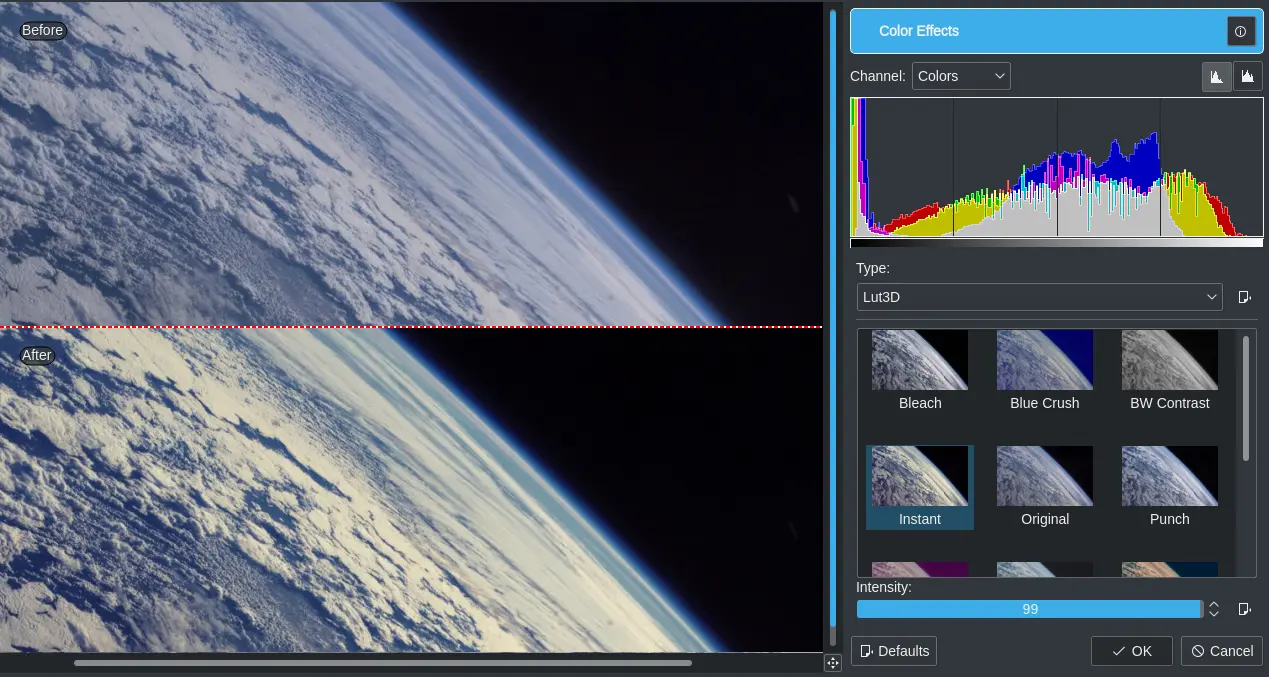This screenshot has height=677, width=1269.
Task: Decrease Intensity with down stepper arrow
Action: [x=1214, y=614]
